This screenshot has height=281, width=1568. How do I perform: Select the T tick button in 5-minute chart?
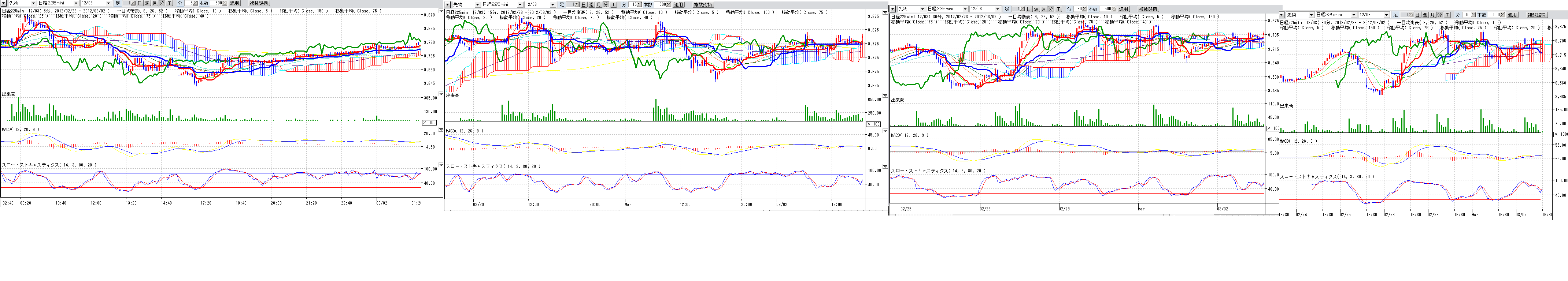tap(169, 4)
